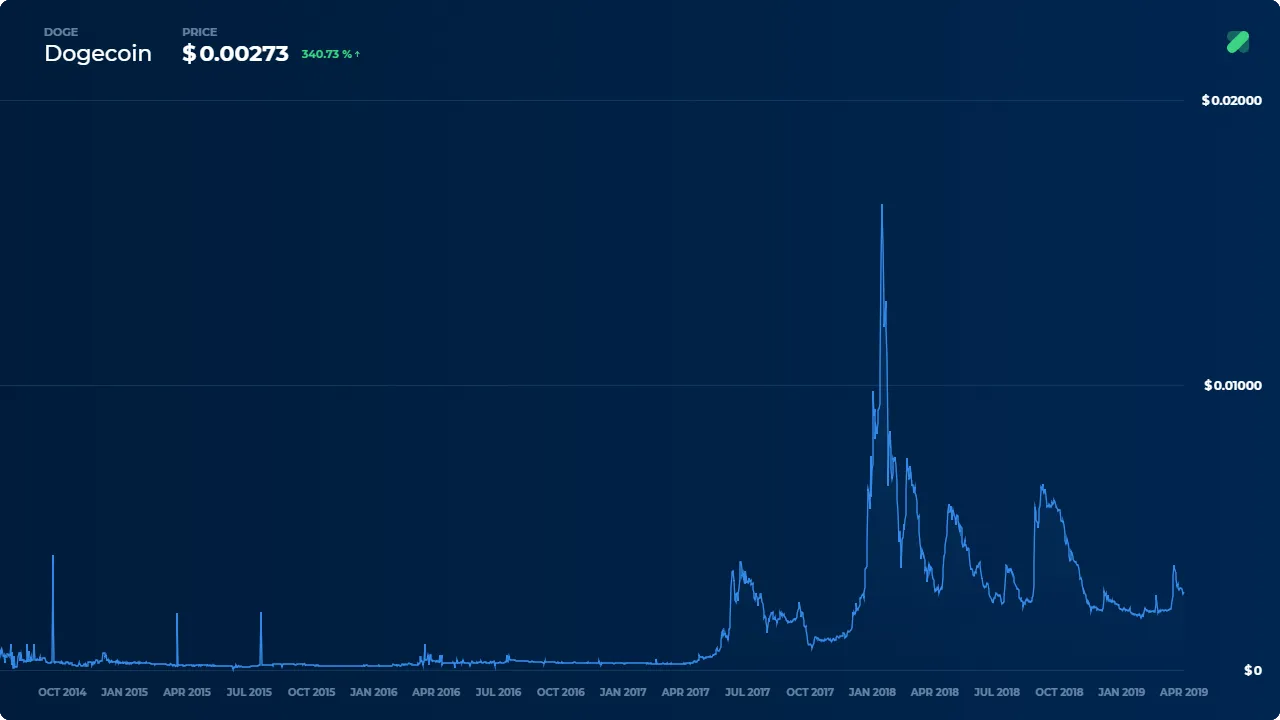Click the APR 2018 date label
This screenshot has height=720, width=1280.
pyautogui.click(x=934, y=692)
